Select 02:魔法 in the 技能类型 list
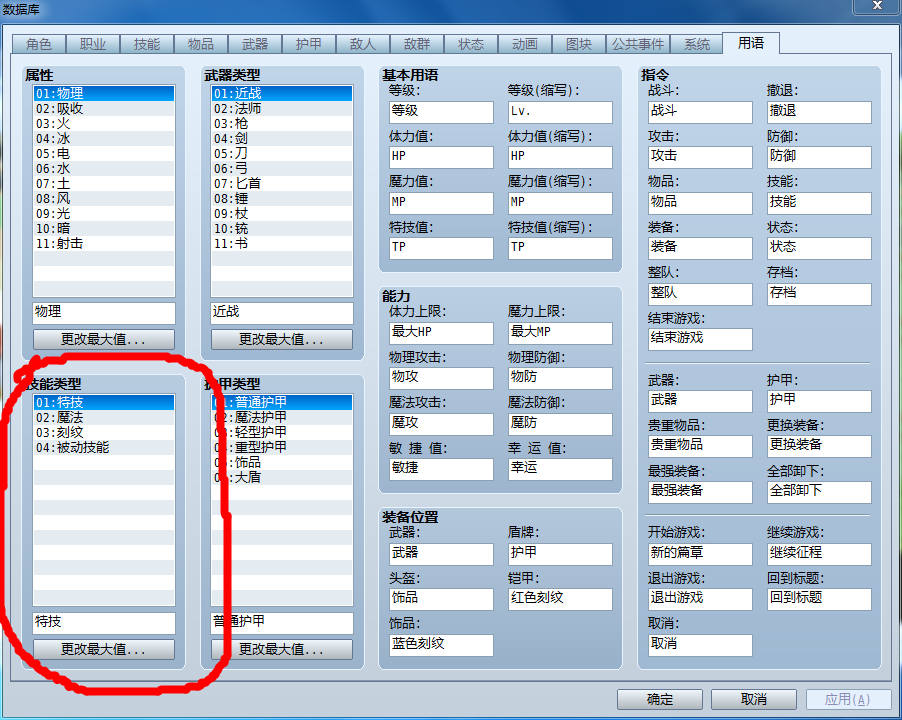Image resolution: width=902 pixels, height=720 pixels. (x=104, y=418)
